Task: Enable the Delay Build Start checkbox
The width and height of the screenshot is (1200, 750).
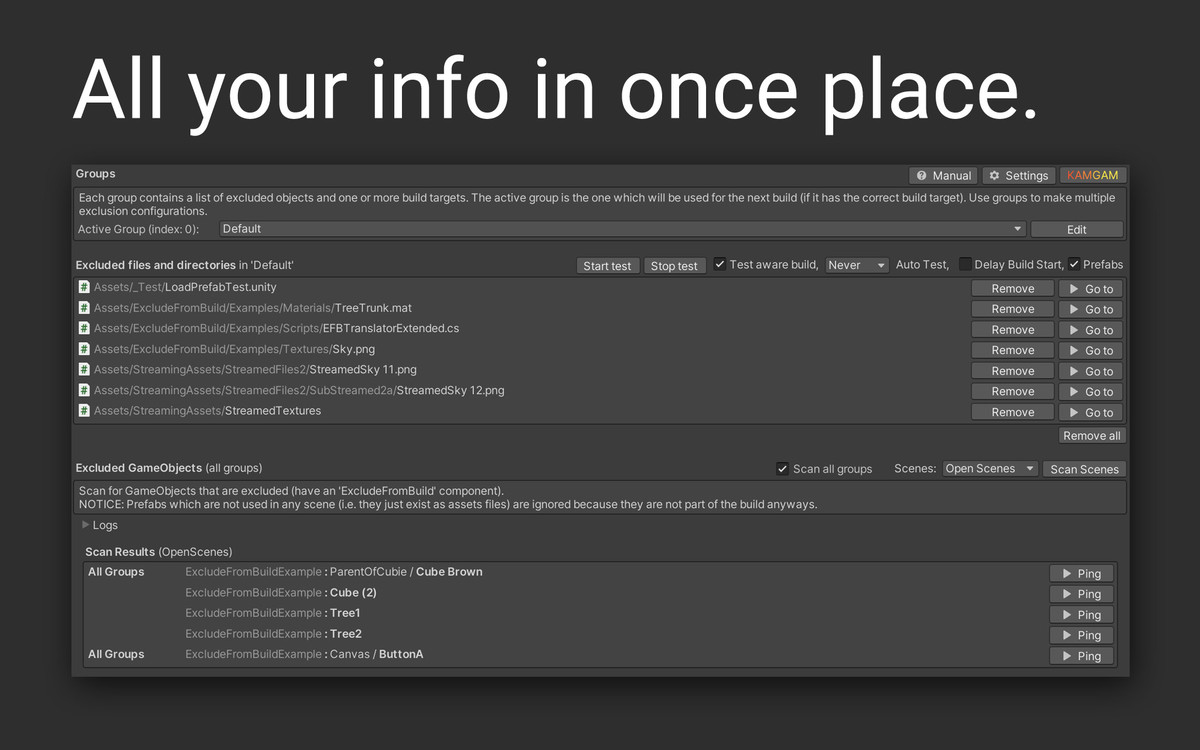Action: coord(964,265)
